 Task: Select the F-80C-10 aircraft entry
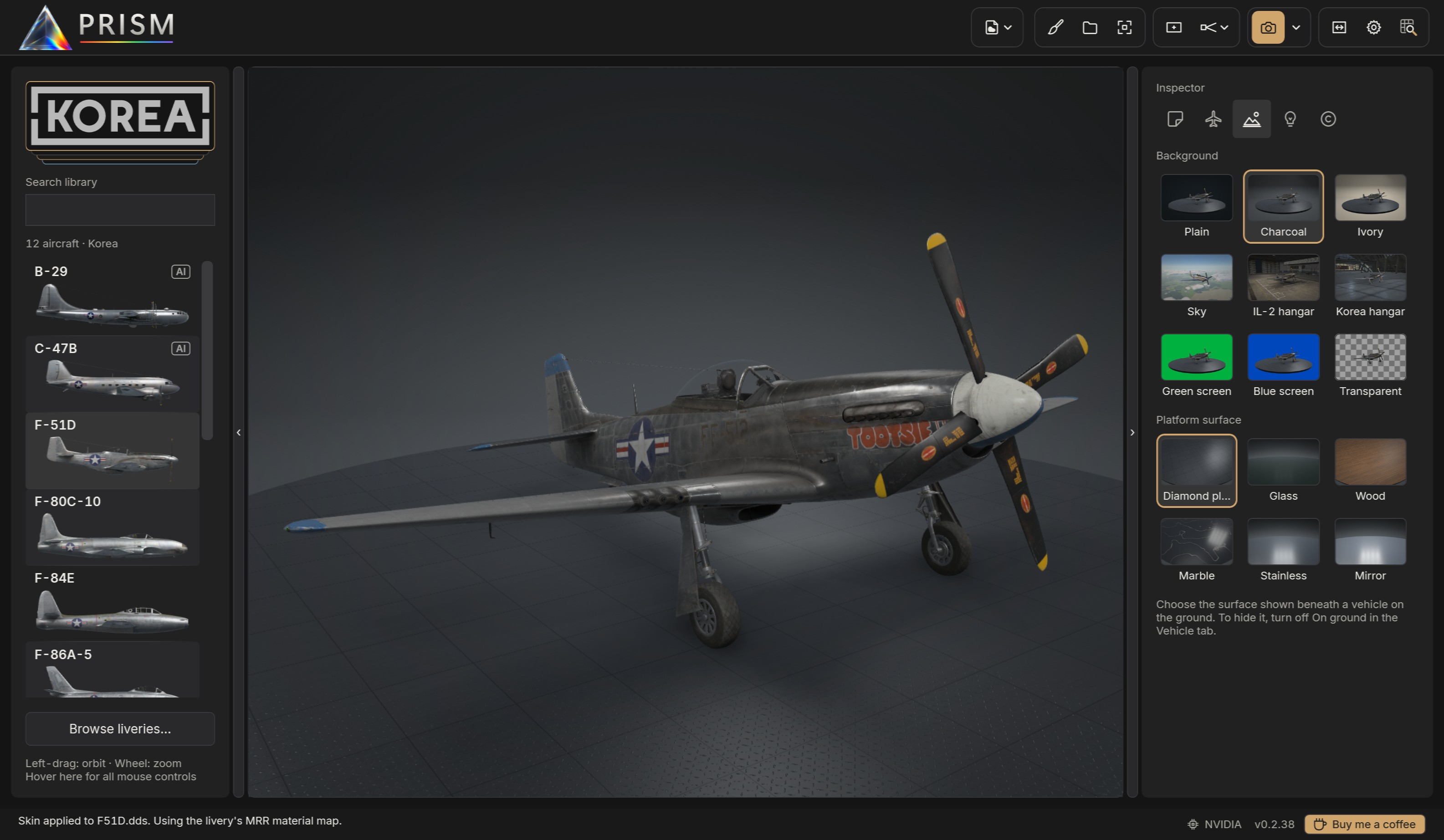pos(113,527)
